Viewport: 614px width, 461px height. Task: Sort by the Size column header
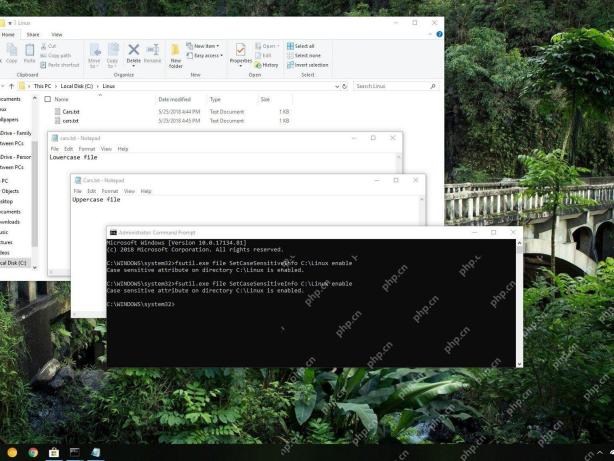265,99
